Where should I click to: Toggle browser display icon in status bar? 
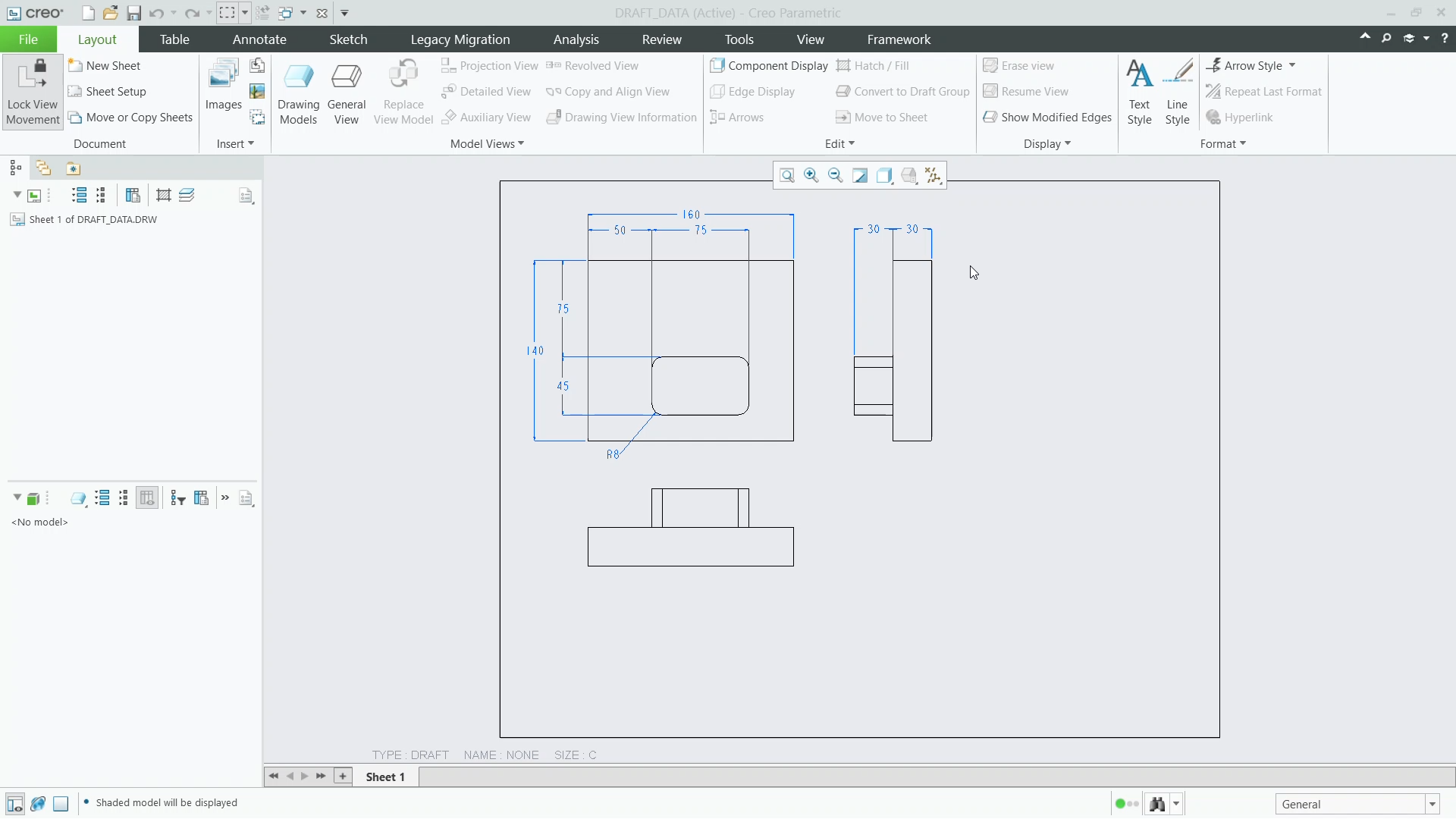tap(38, 804)
